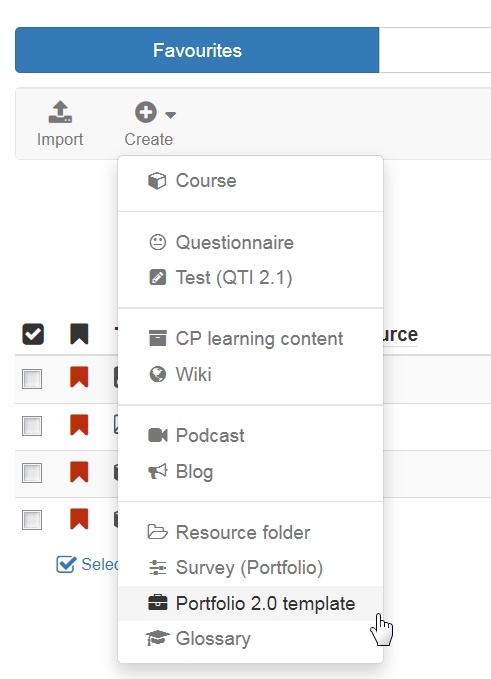
Task: Click the Podcast video camera icon
Action: [x=158, y=435]
